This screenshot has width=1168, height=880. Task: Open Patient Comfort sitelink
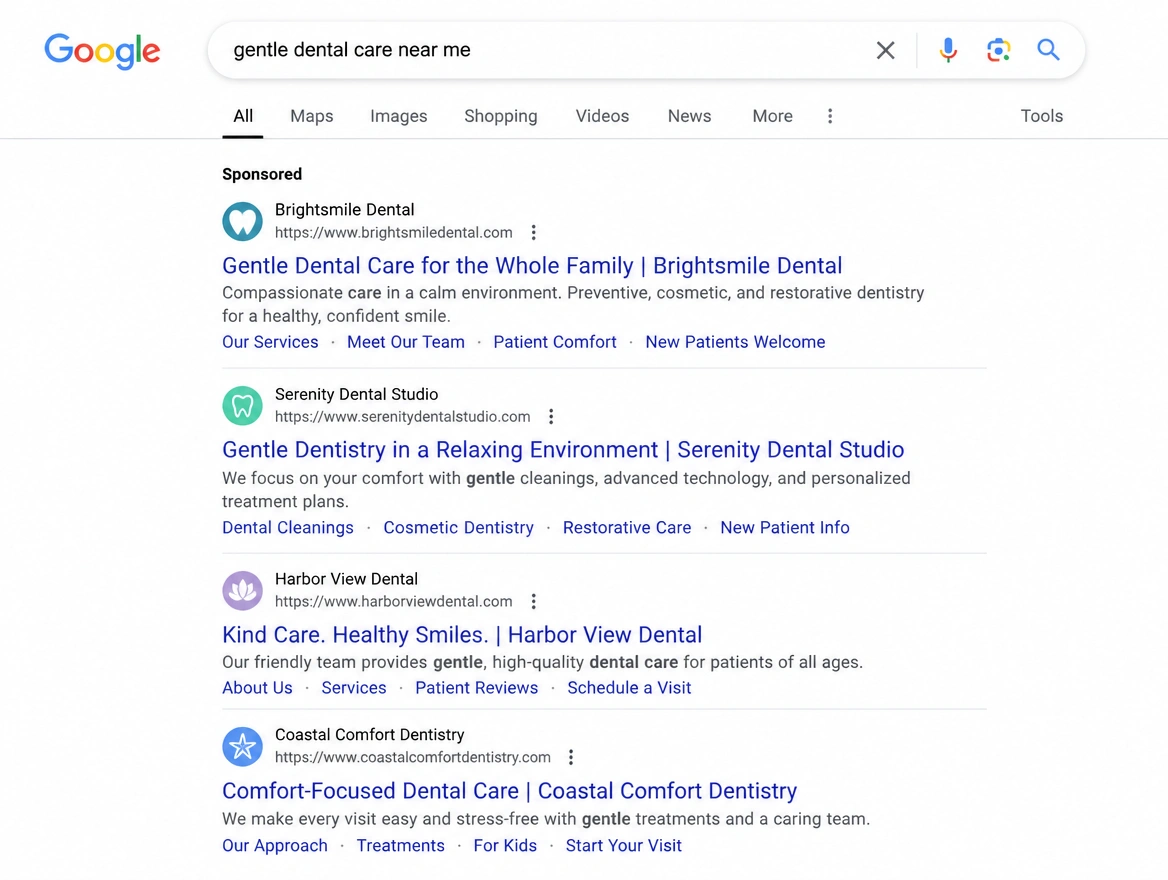(x=555, y=342)
